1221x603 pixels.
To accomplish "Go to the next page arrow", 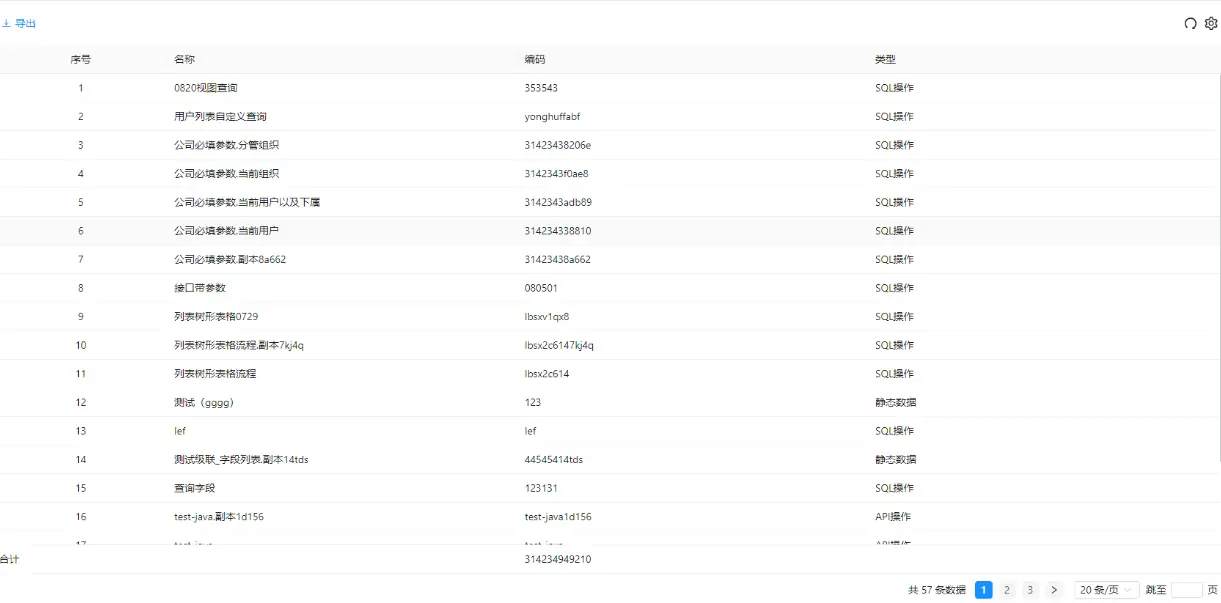I will click(1053, 590).
